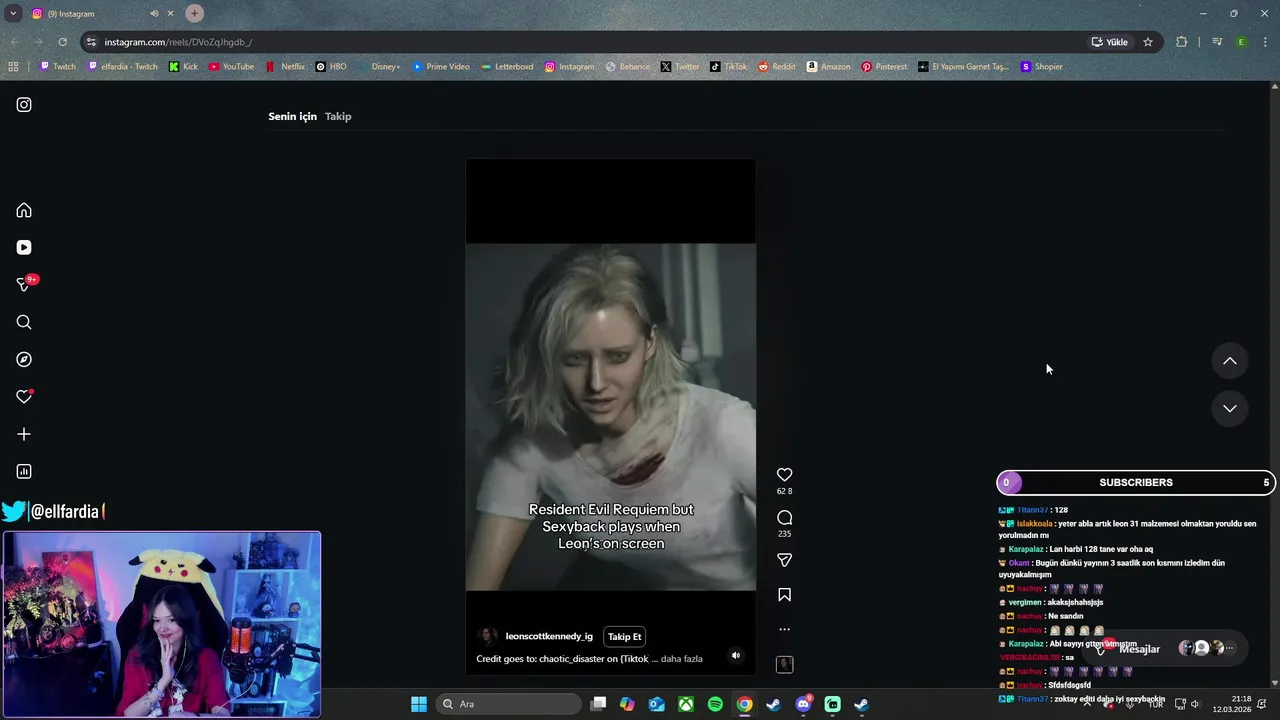Open Discord from the taskbar
The image size is (1280, 720).
803,704
